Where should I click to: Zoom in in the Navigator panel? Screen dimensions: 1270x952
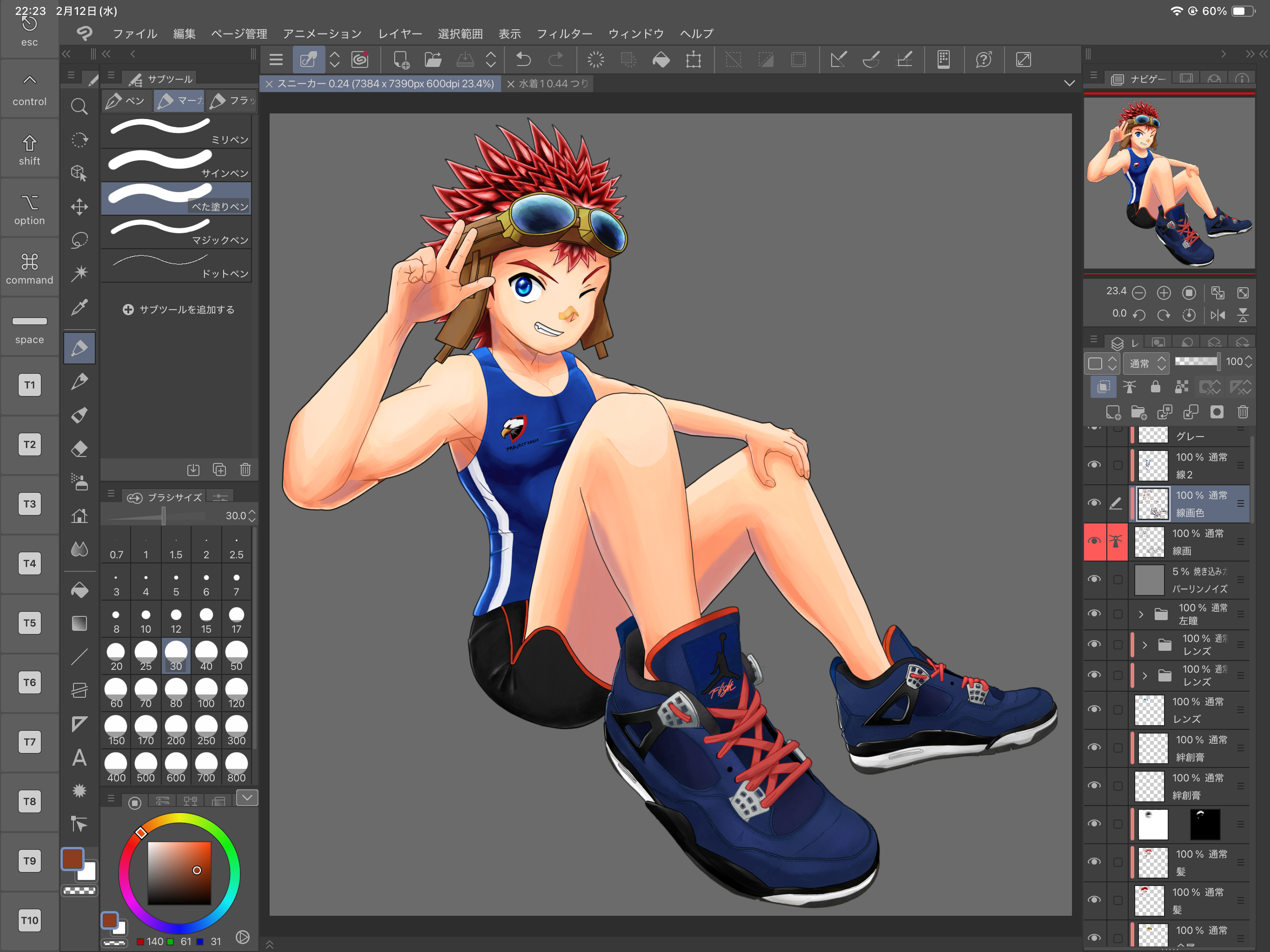pyautogui.click(x=1164, y=293)
